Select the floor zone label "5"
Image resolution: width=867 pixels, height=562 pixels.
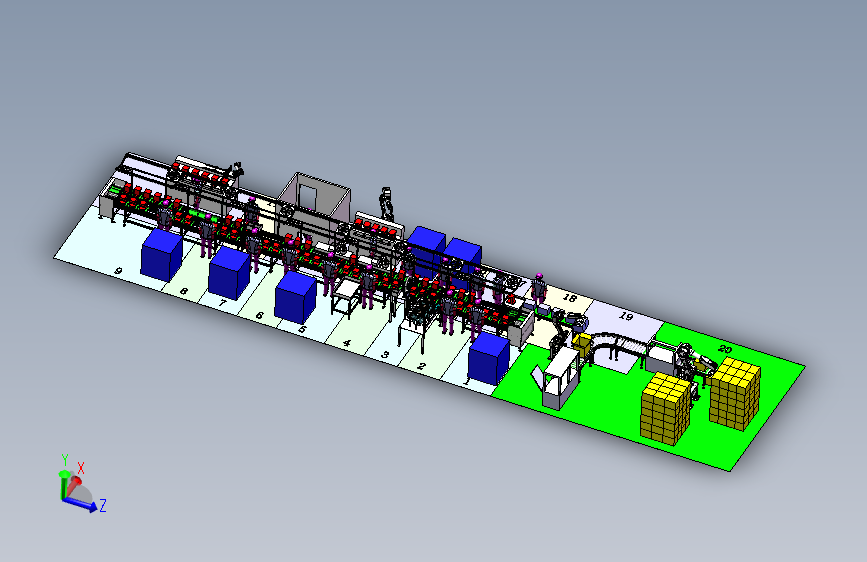301,330
